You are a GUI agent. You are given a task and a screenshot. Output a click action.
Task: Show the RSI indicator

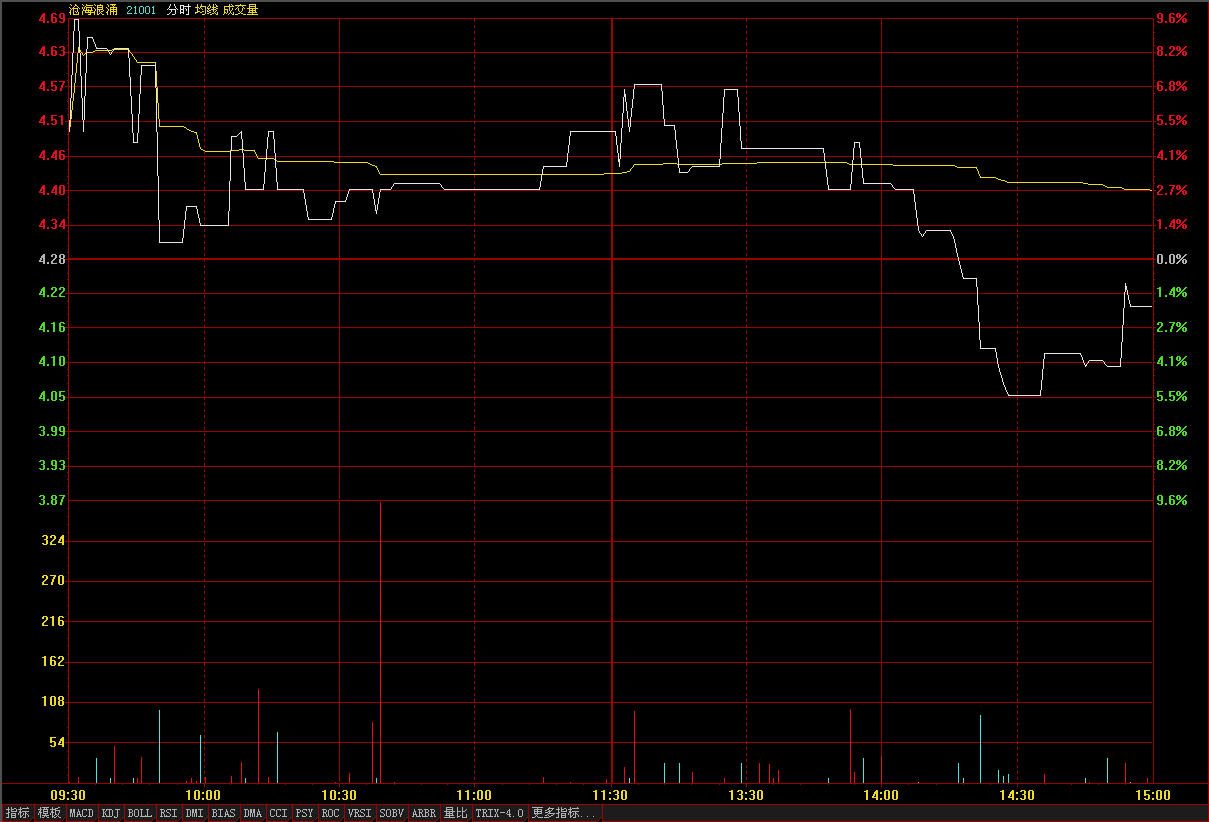click(169, 813)
